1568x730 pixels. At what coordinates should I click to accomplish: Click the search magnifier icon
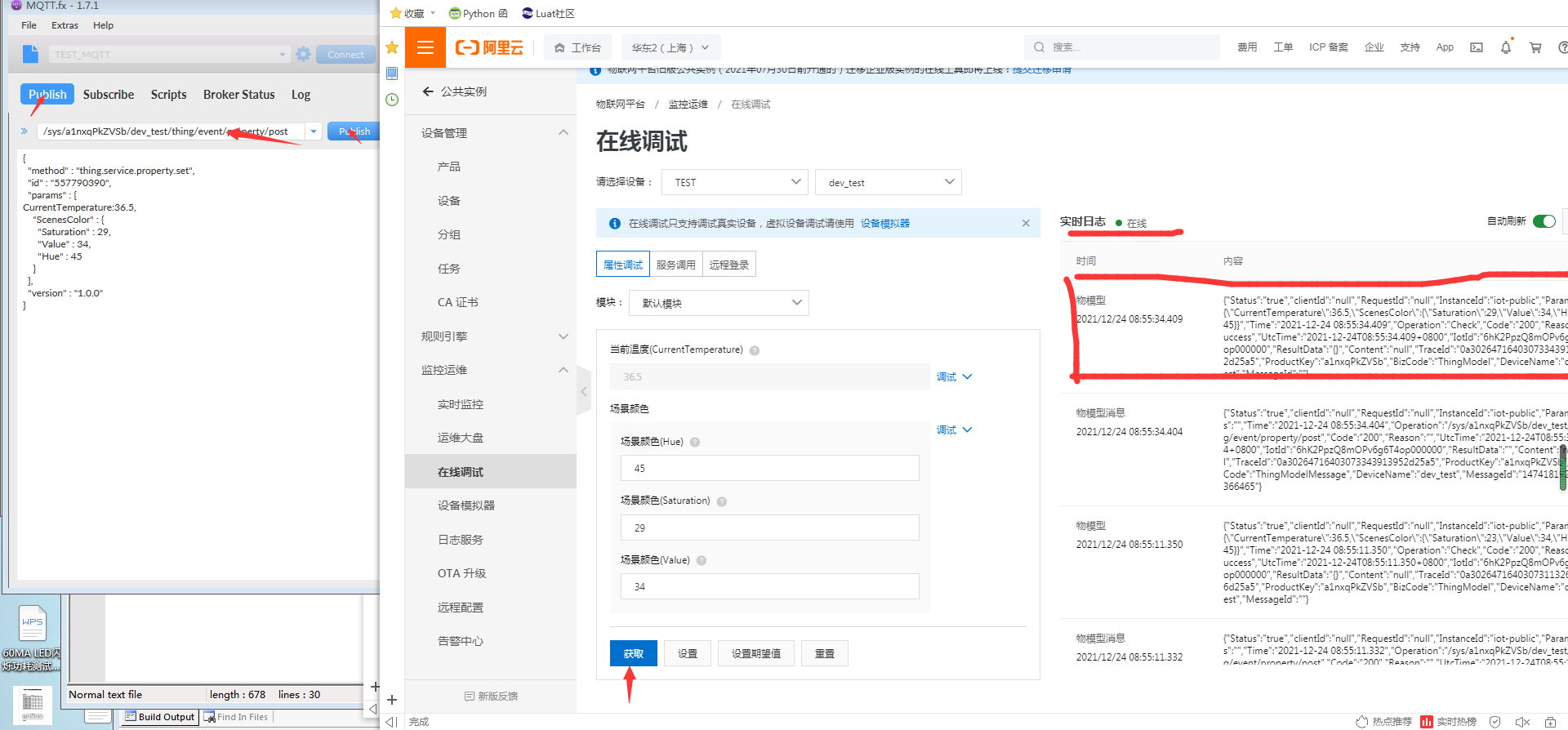click(1039, 47)
